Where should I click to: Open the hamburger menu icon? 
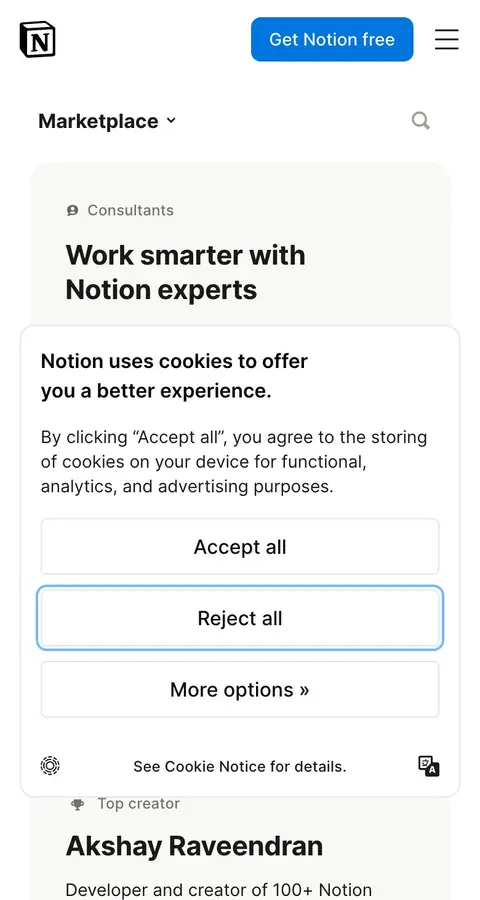point(446,39)
